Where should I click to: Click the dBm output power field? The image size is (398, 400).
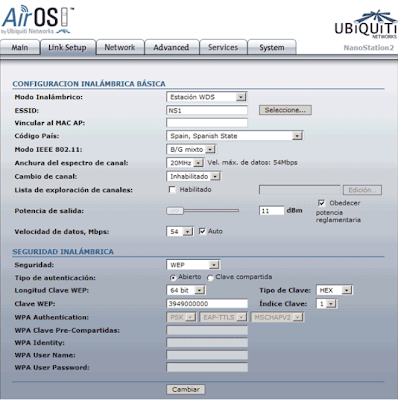(x=271, y=211)
